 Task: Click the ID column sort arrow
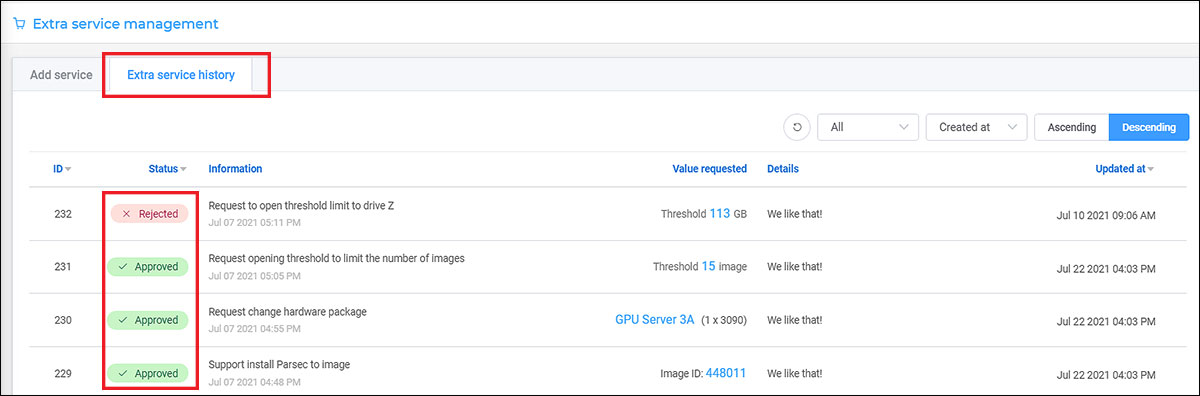click(68, 170)
